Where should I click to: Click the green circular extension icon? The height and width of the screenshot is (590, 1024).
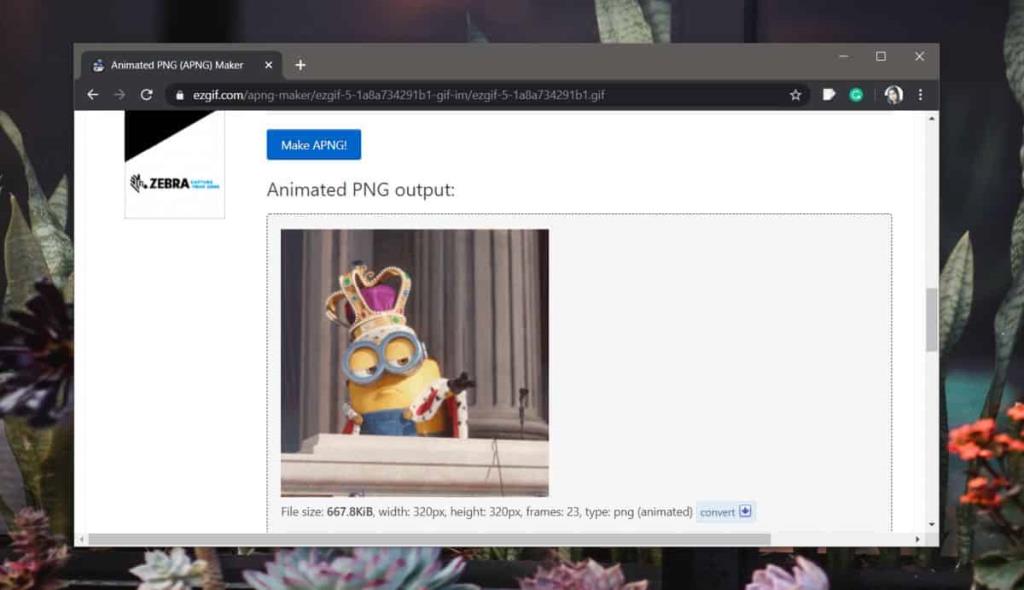[x=856, y=94]
